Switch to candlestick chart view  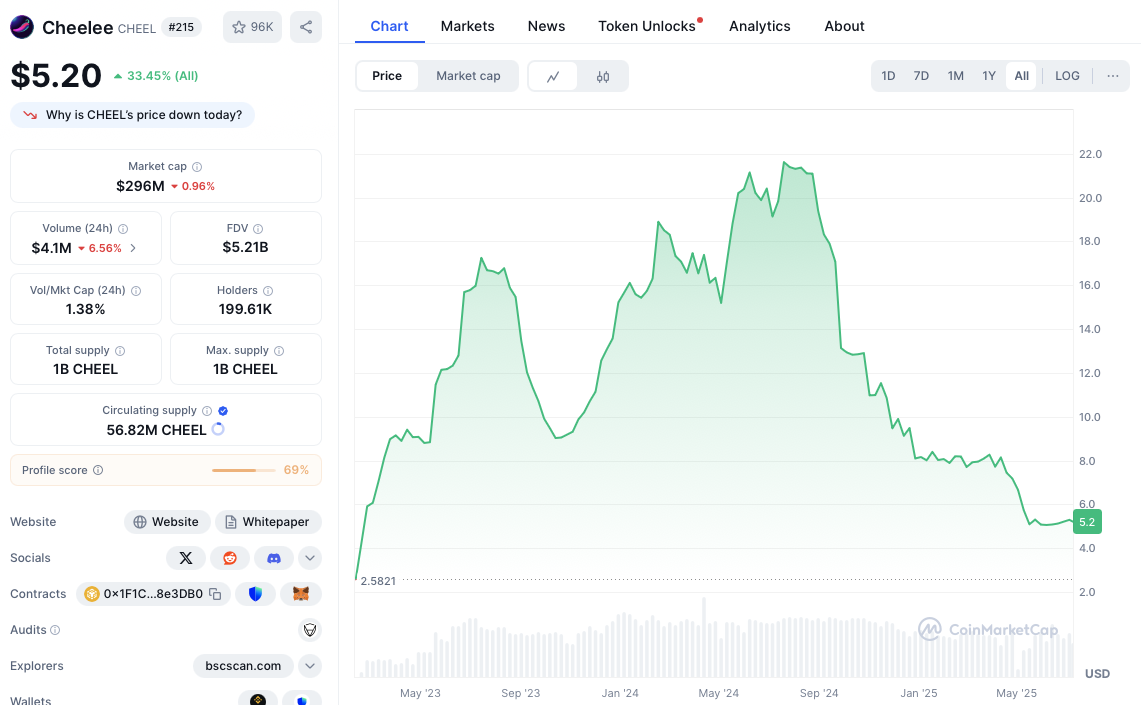(603, 76)
